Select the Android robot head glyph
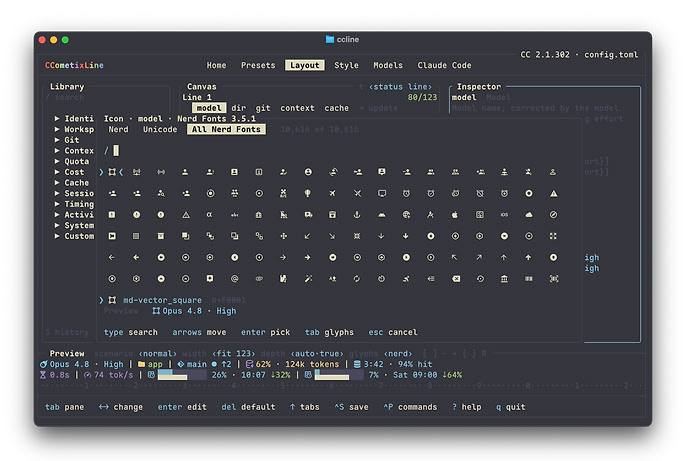 pyautogui.click(x=382, y=215)
